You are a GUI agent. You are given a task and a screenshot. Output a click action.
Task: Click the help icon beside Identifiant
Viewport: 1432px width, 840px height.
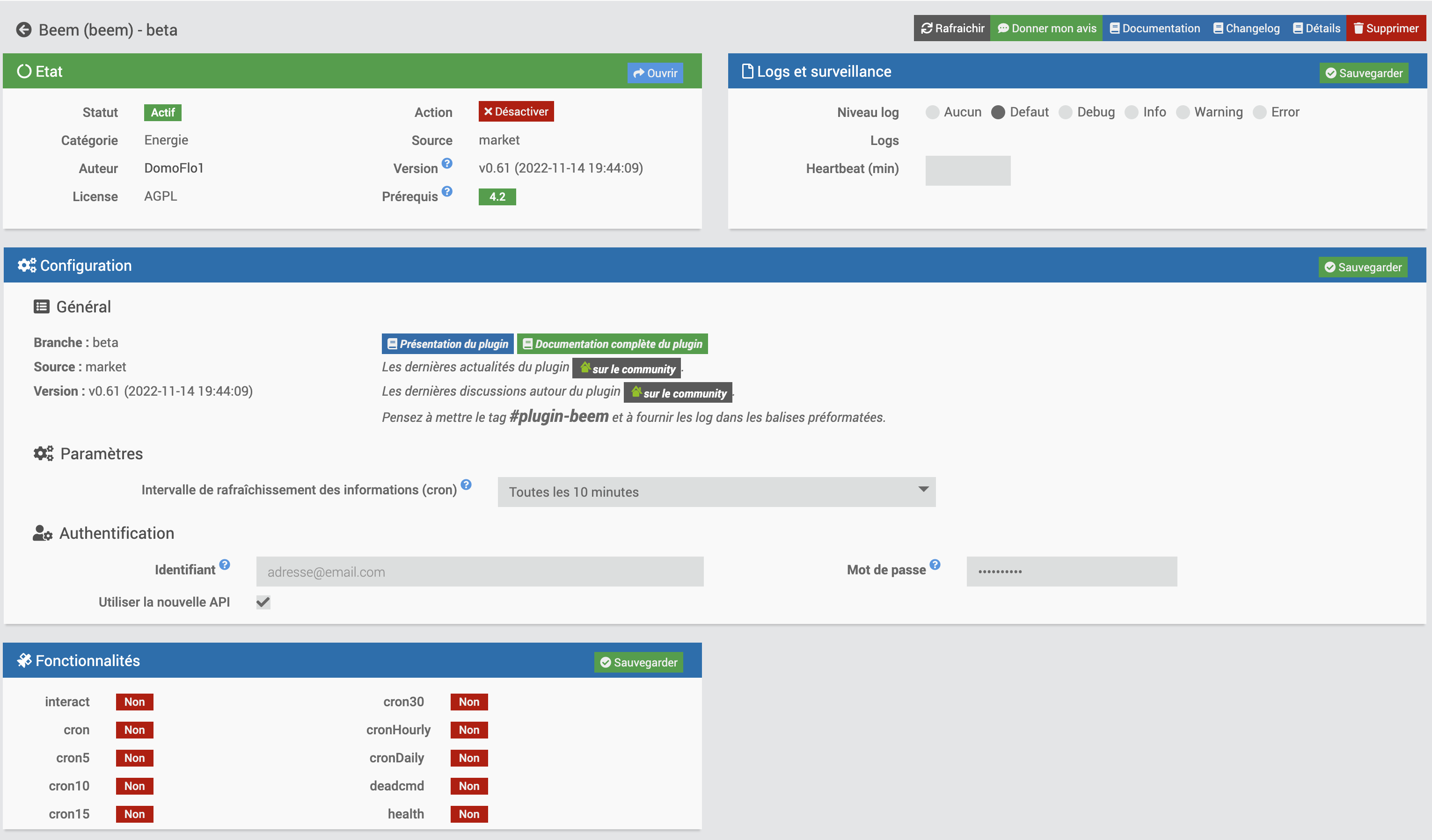coord(225,565)
